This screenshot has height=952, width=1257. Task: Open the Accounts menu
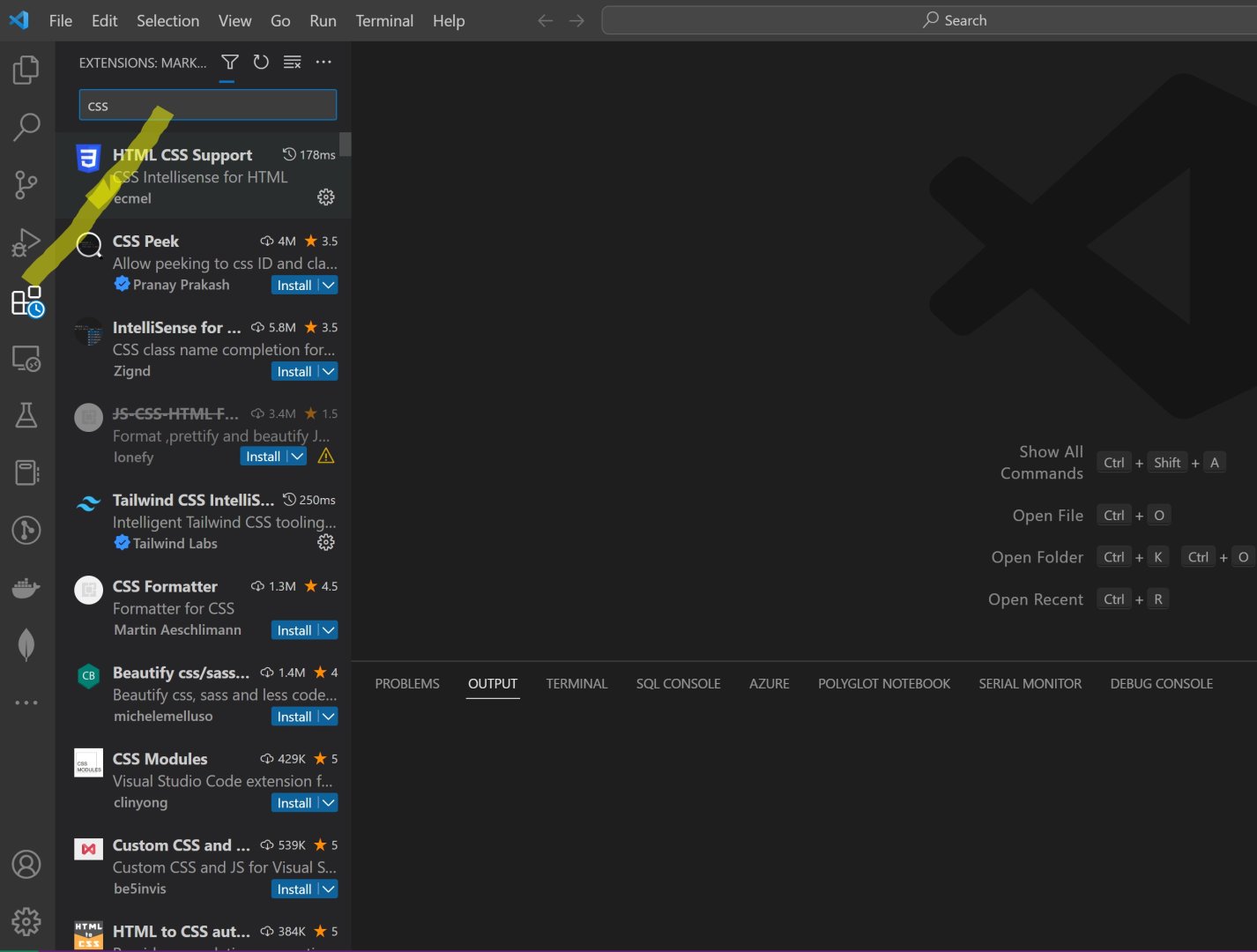(26, 865)
